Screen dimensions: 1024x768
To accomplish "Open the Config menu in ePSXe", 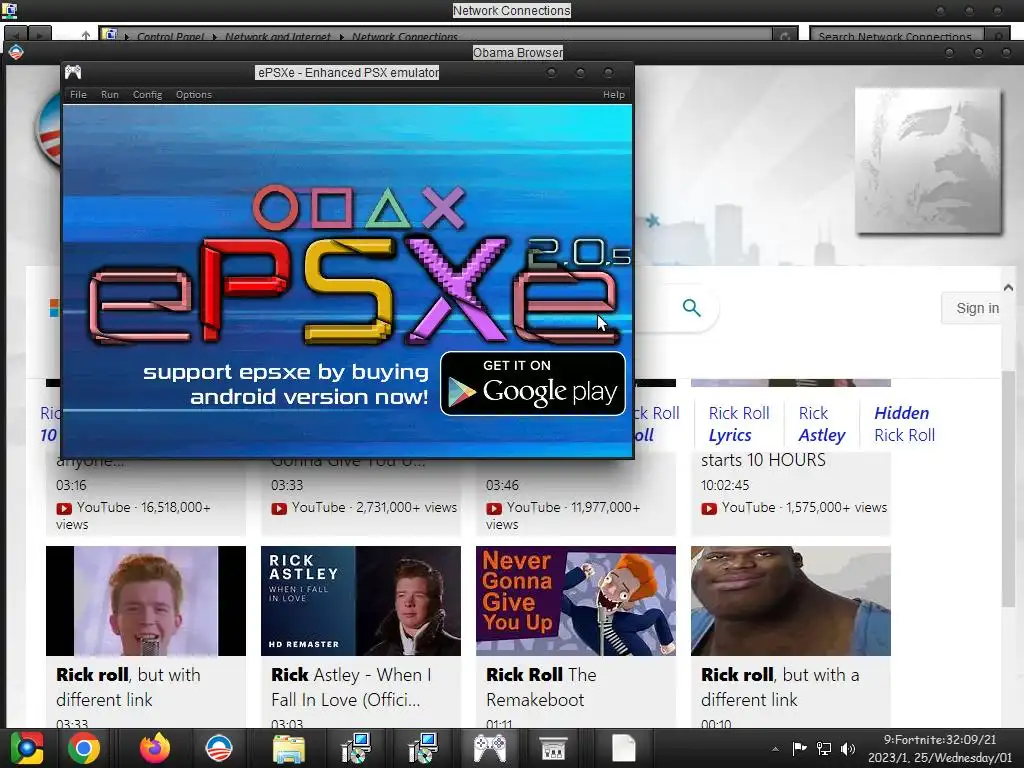I will point(148,95).
